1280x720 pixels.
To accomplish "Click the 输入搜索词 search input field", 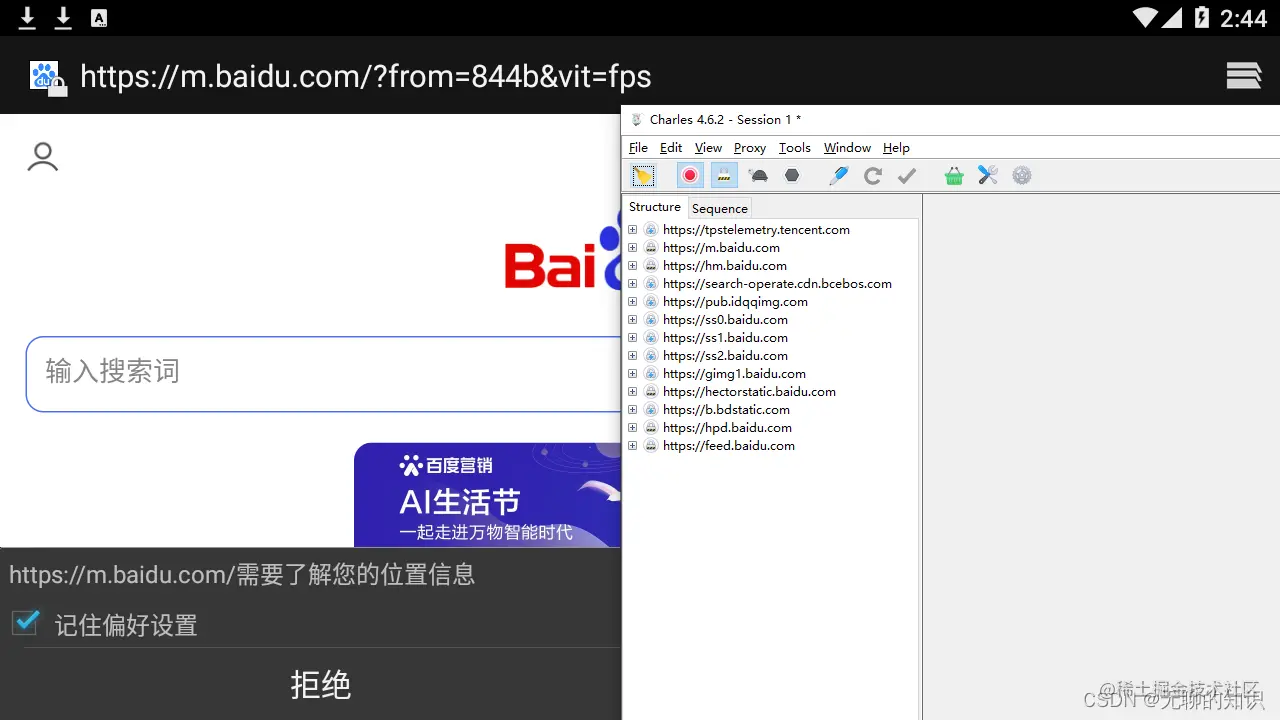I will 300,373.
